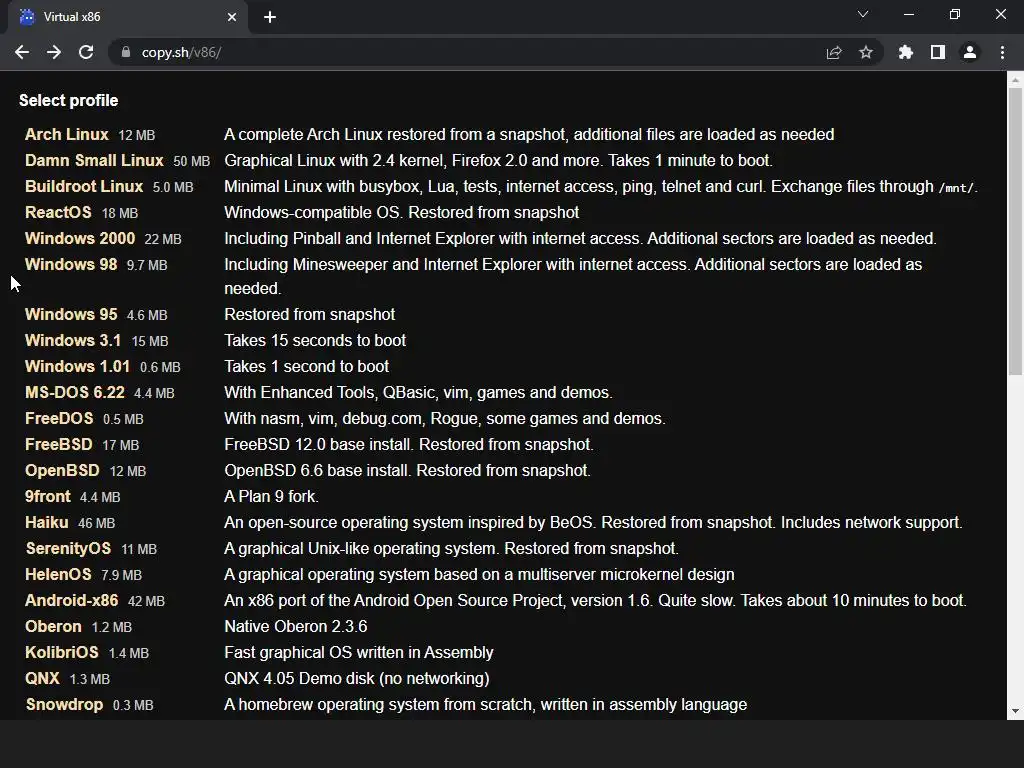This screenshot has width=1024, height=768.
Task: Reload the copy.sh page
Action: [86, 52]
